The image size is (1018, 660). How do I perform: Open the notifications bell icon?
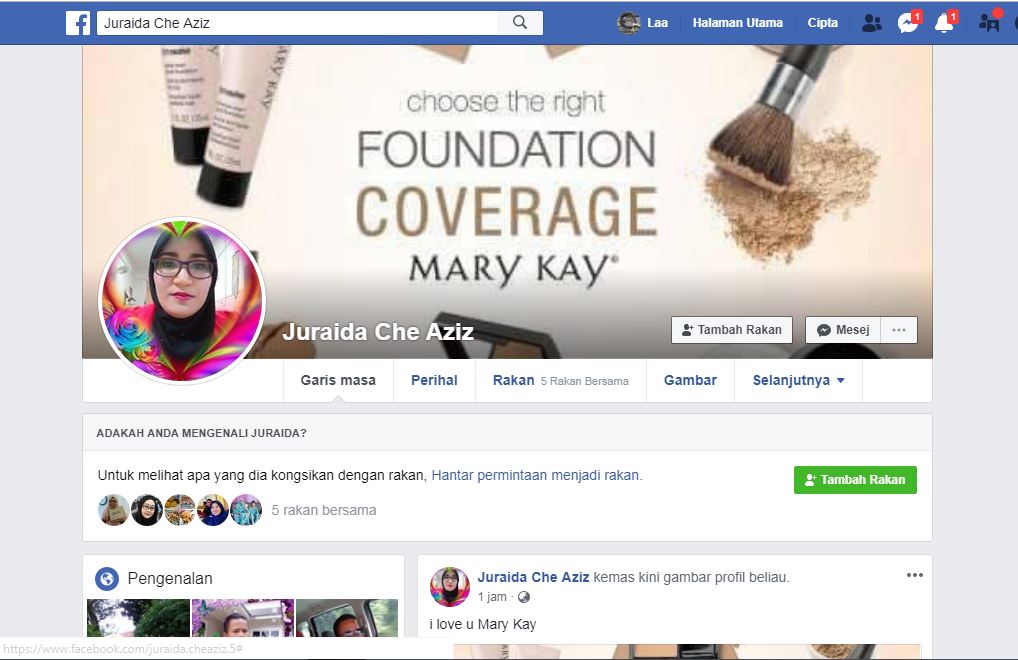(x=944, y=23)
